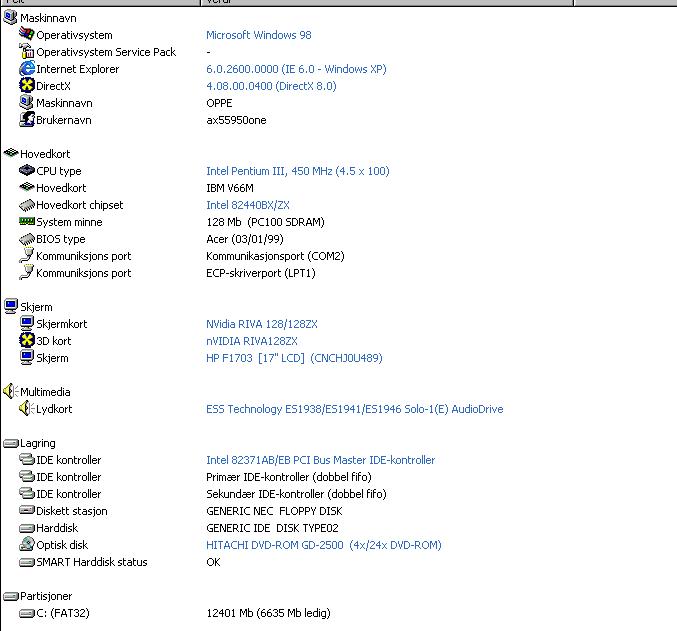The width and height of the screenshot is (677, 631).
Task: Click SMART status value 'OK'
Action: click(213, 562)
